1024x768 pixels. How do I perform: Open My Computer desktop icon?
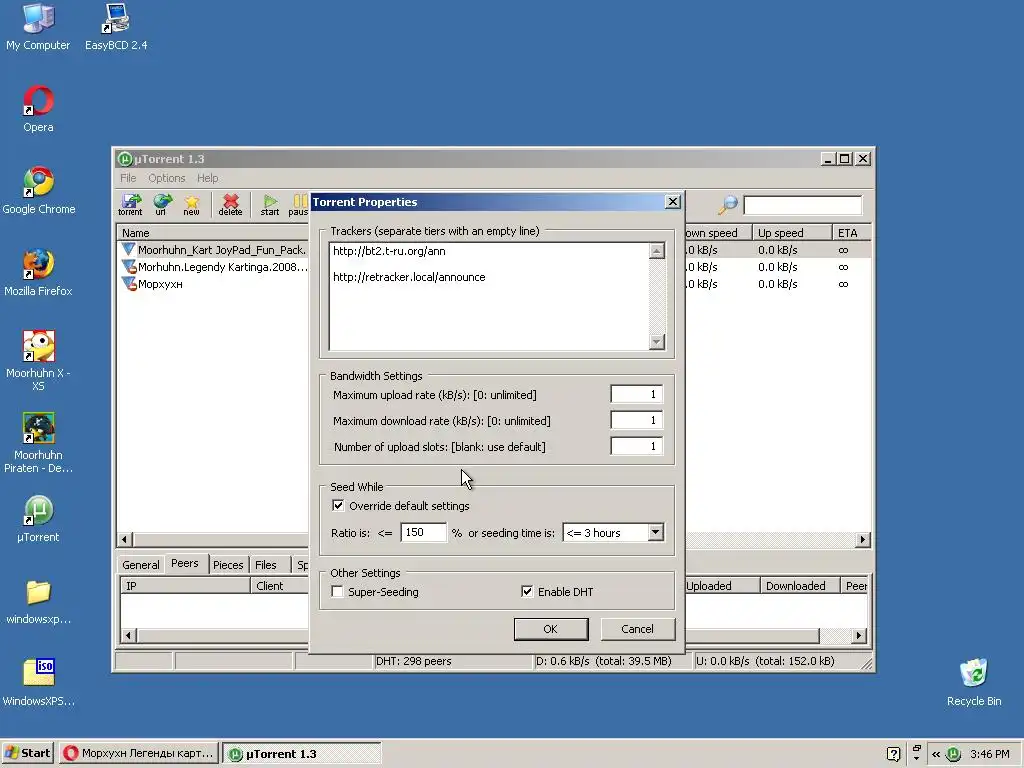pyautogui.click(x=38, y=27)
